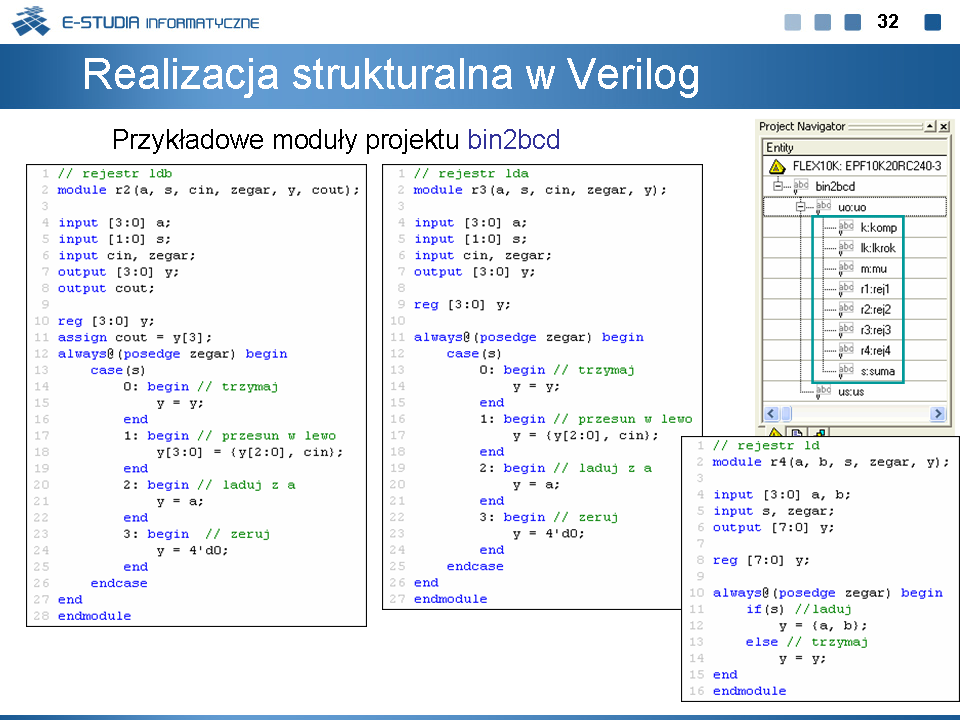The height and width of the screenshot is (720, 960).
Task: Click the line 'assign cout = y[3];'
Action: point(135,337)
